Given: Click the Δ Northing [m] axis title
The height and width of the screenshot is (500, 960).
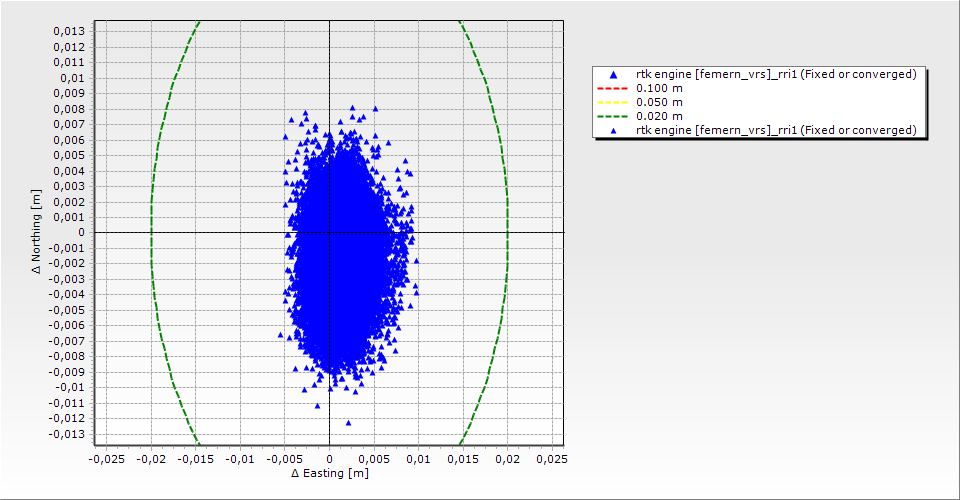Looking at the screenshot, I should 37,232.
